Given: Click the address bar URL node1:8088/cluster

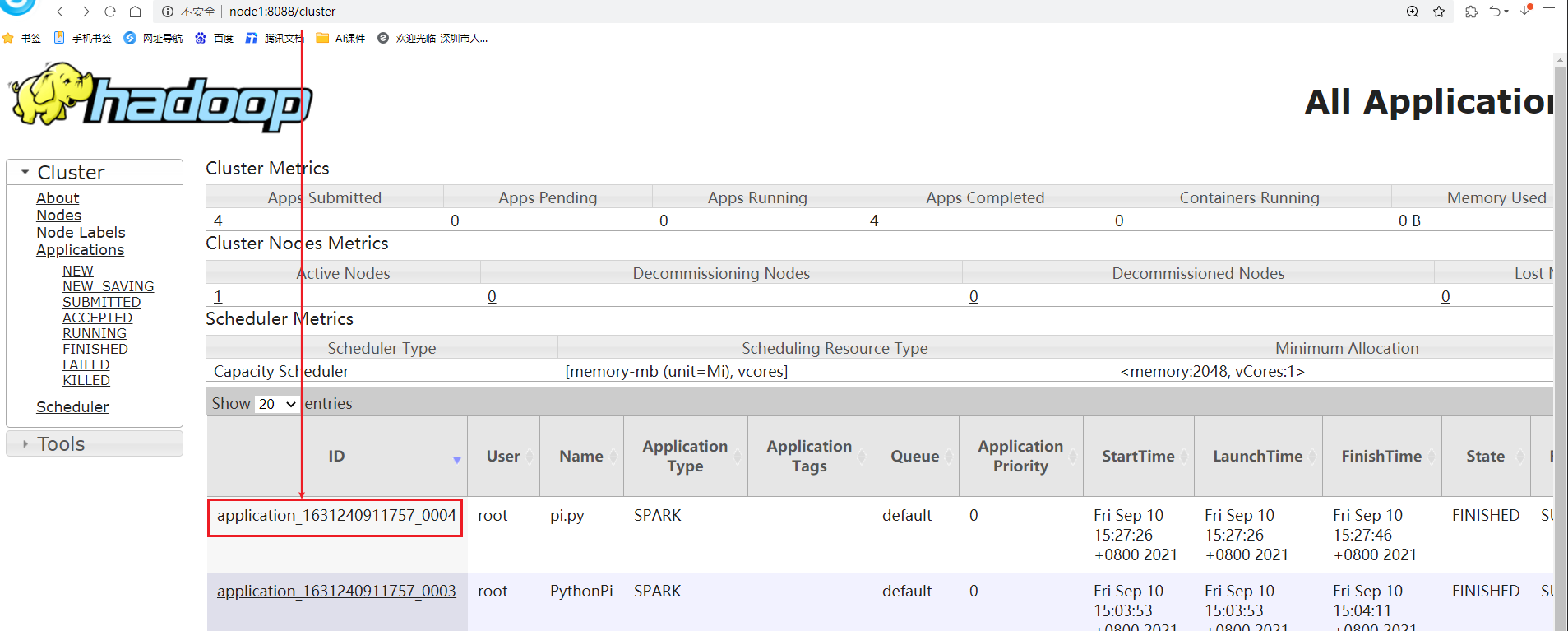Looking at the screenshot, I should pos(282,12).
